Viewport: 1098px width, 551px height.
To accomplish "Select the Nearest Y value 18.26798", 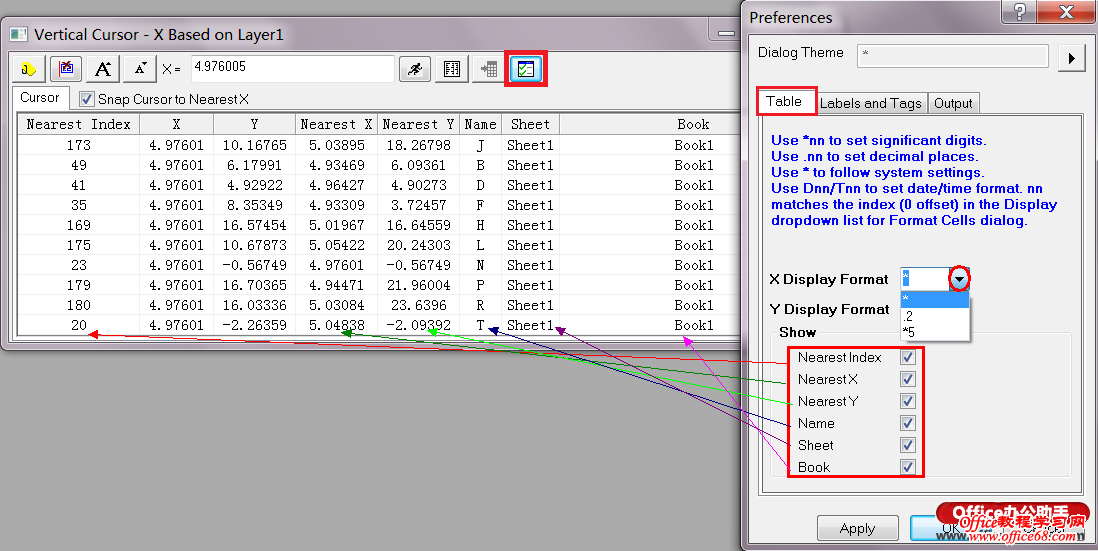I will click(418, 145).
